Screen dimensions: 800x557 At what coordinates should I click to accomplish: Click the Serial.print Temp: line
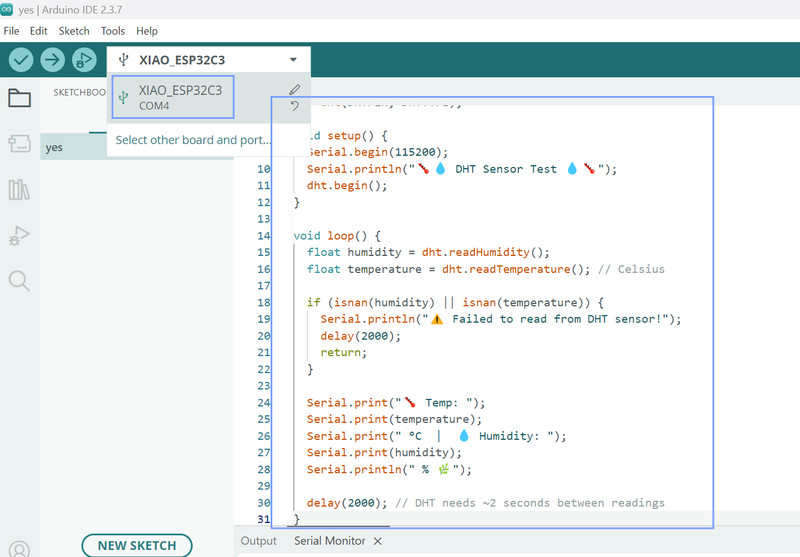396,402
